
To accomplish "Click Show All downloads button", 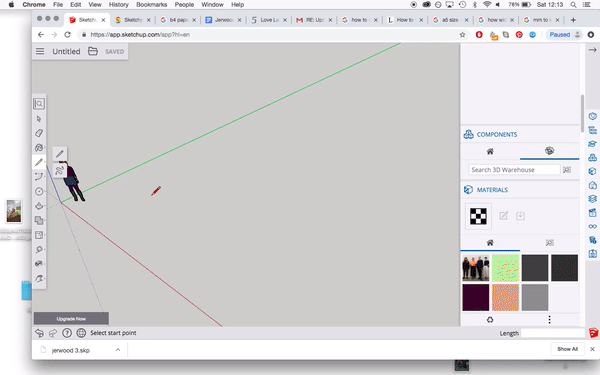I will [x=567, y=349].
